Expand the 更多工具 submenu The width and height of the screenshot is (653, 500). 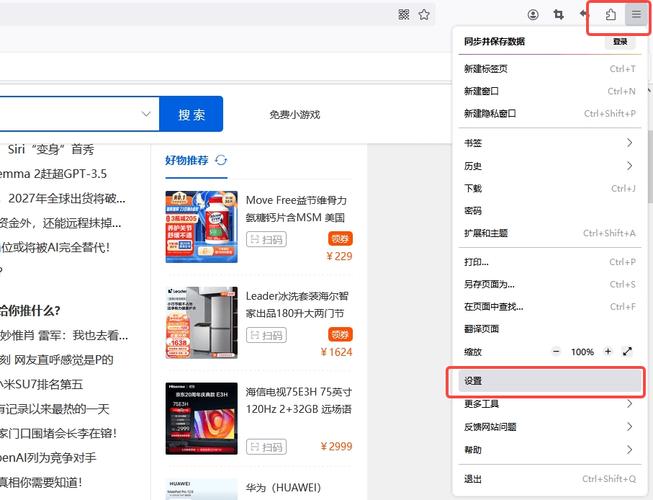tap(629, 404)
